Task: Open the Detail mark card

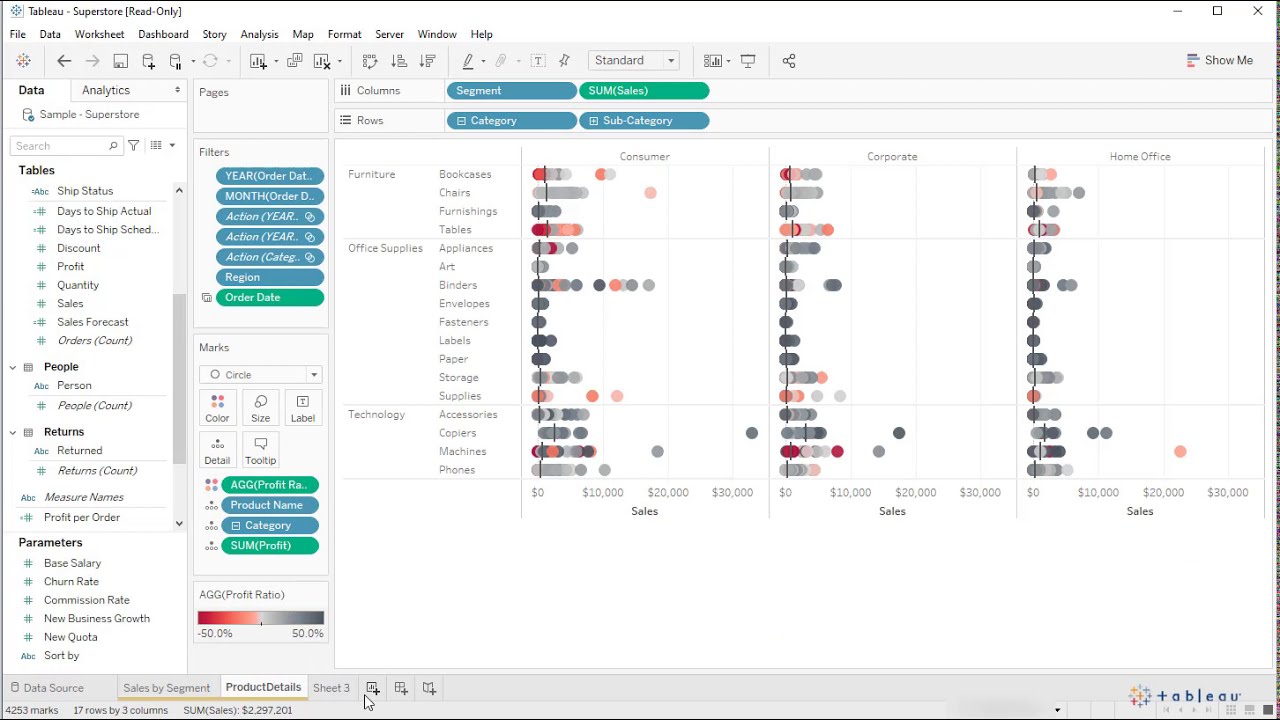Action: pyautogui.click(x=217, y=451)
